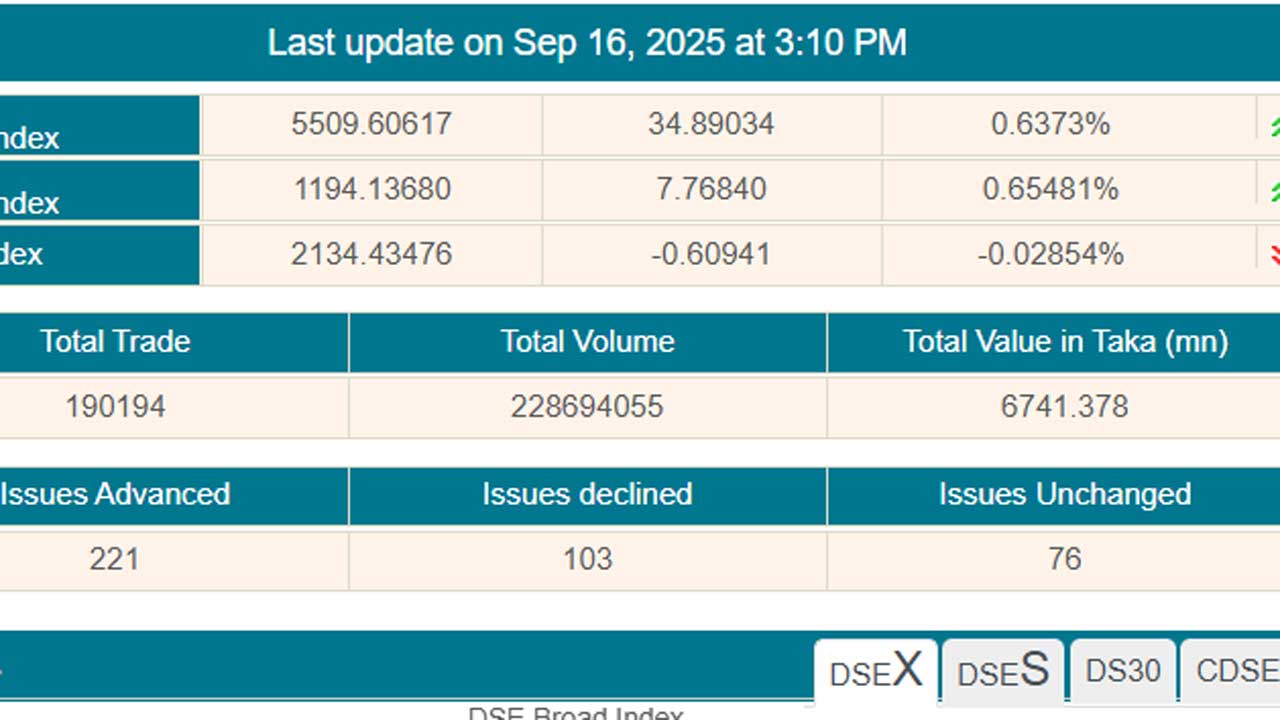Screen dimensions: 1280x720
Task: Click the green up arrow beside 0.6373%
Action: click(1272, 126)
